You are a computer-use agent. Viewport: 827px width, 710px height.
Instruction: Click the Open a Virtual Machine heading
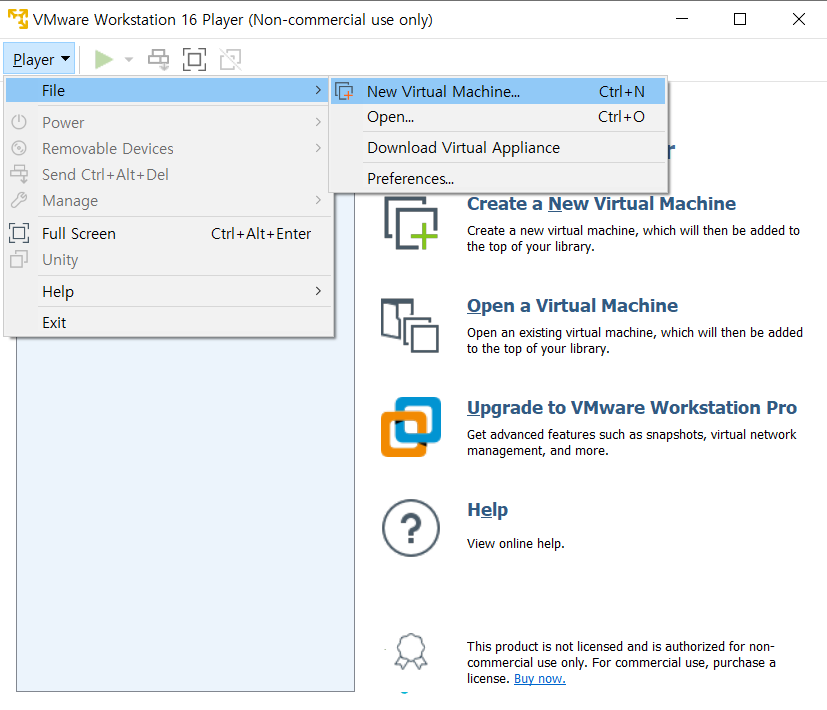pyautogui.click(x=572, y=306)
